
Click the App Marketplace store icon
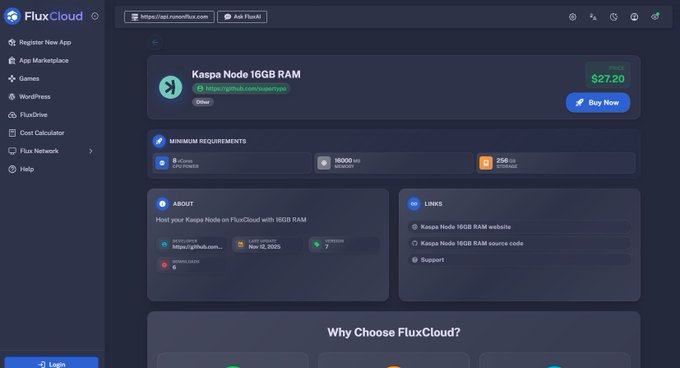pos(12,61)
